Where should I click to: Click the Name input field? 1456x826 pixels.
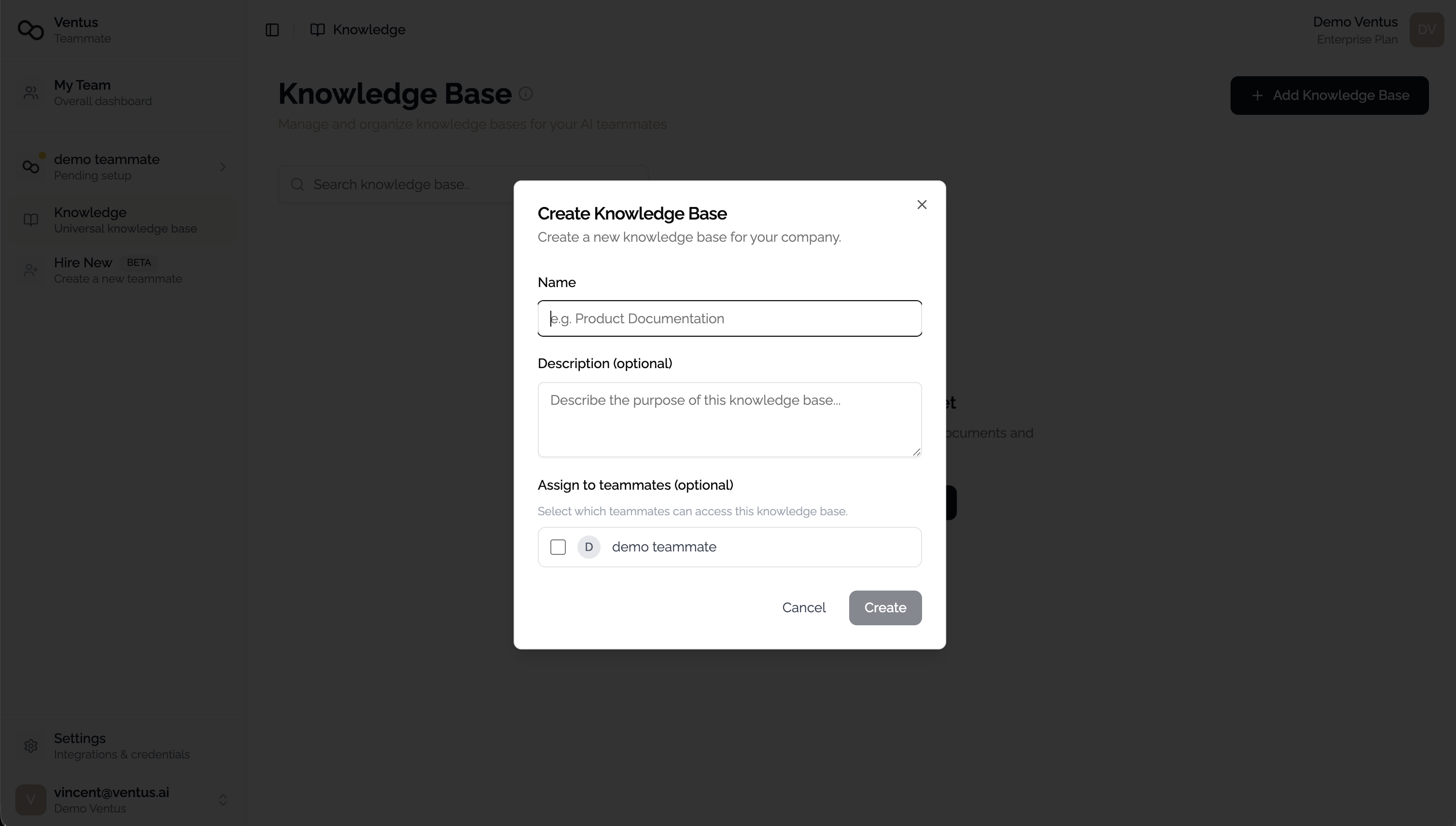[729, 318]
